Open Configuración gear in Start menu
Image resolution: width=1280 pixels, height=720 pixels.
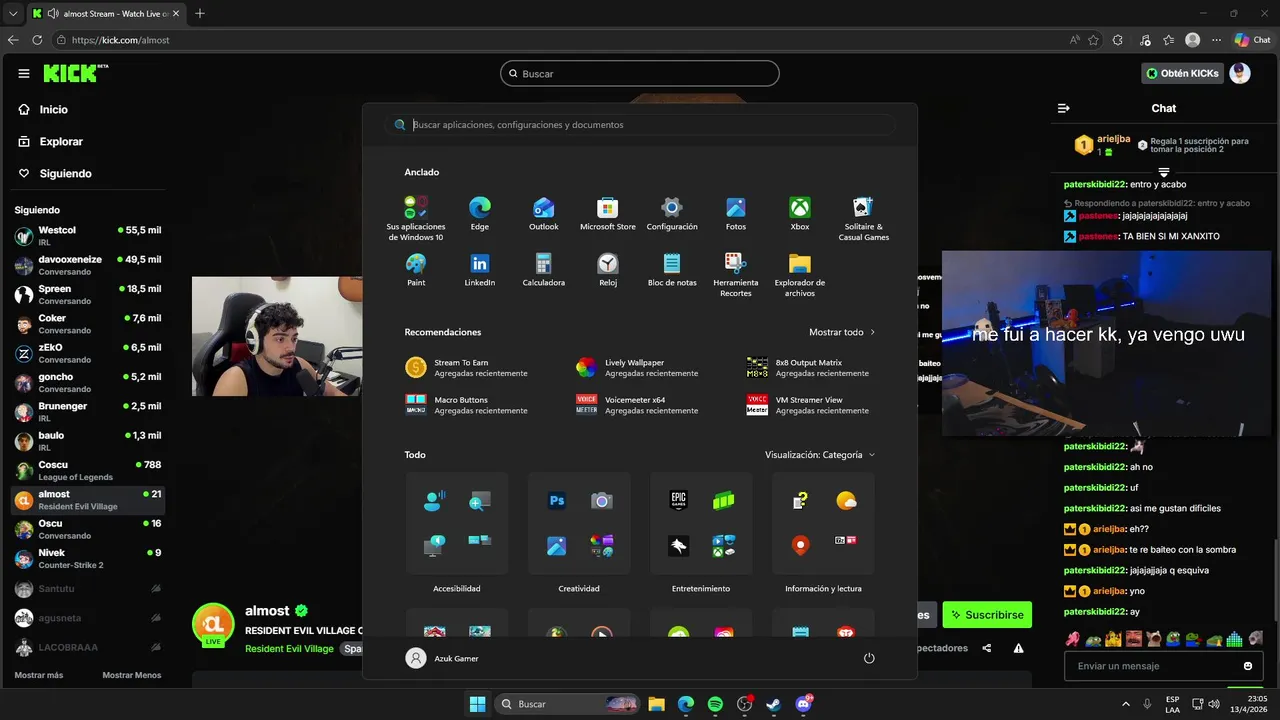click(x=672, y=214)
